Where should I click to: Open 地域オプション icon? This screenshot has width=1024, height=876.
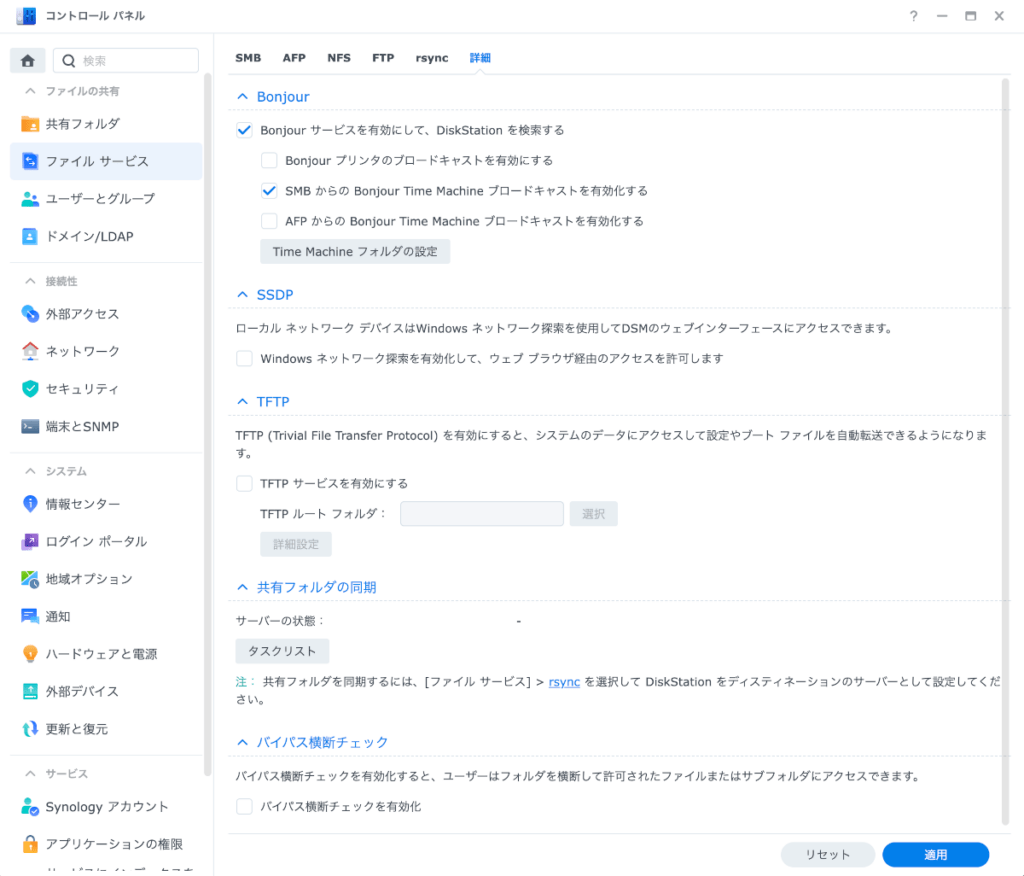coord(30,579)
